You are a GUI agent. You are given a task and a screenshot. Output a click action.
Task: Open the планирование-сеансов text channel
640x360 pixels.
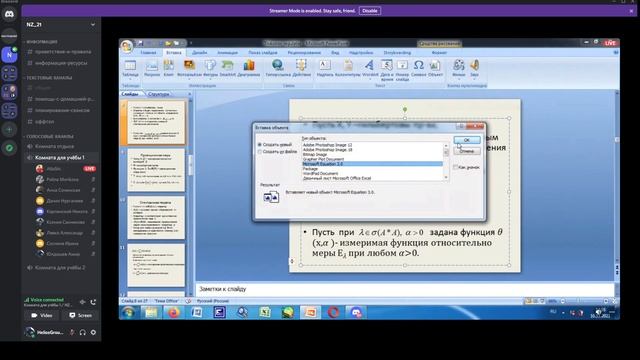(x=60, y=110)
